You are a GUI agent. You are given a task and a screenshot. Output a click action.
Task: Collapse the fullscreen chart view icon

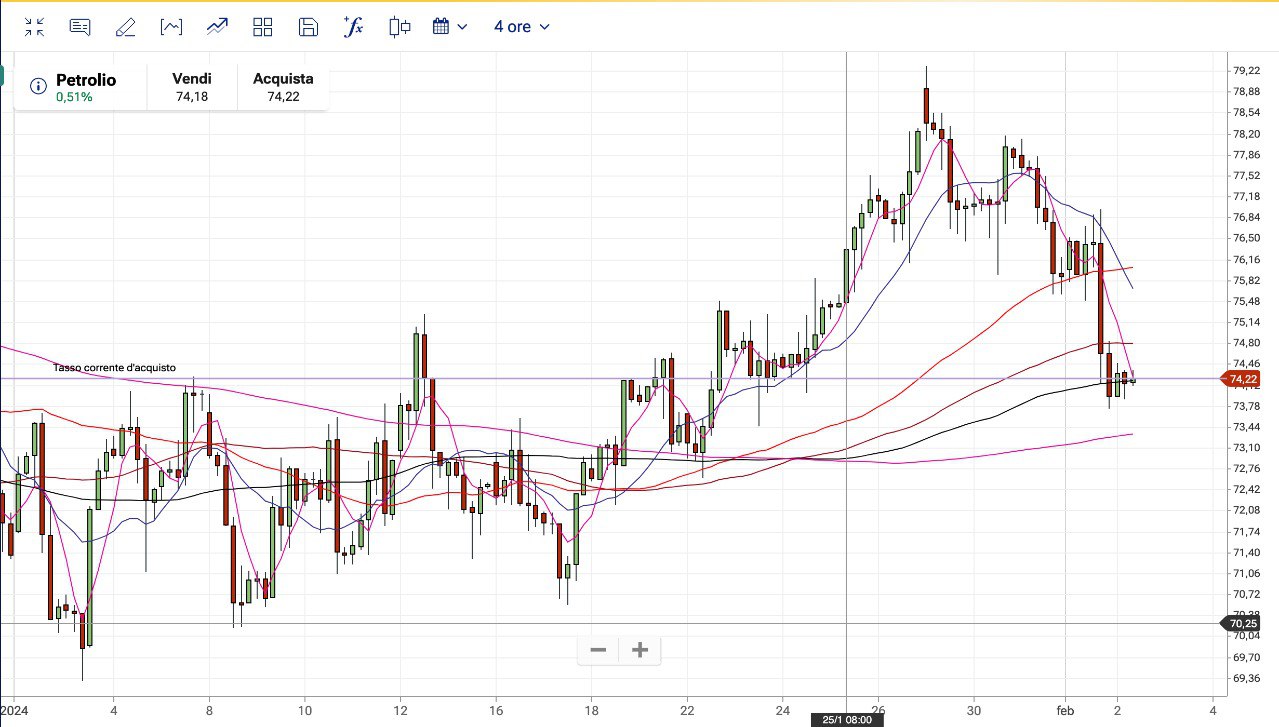(35, 27)
